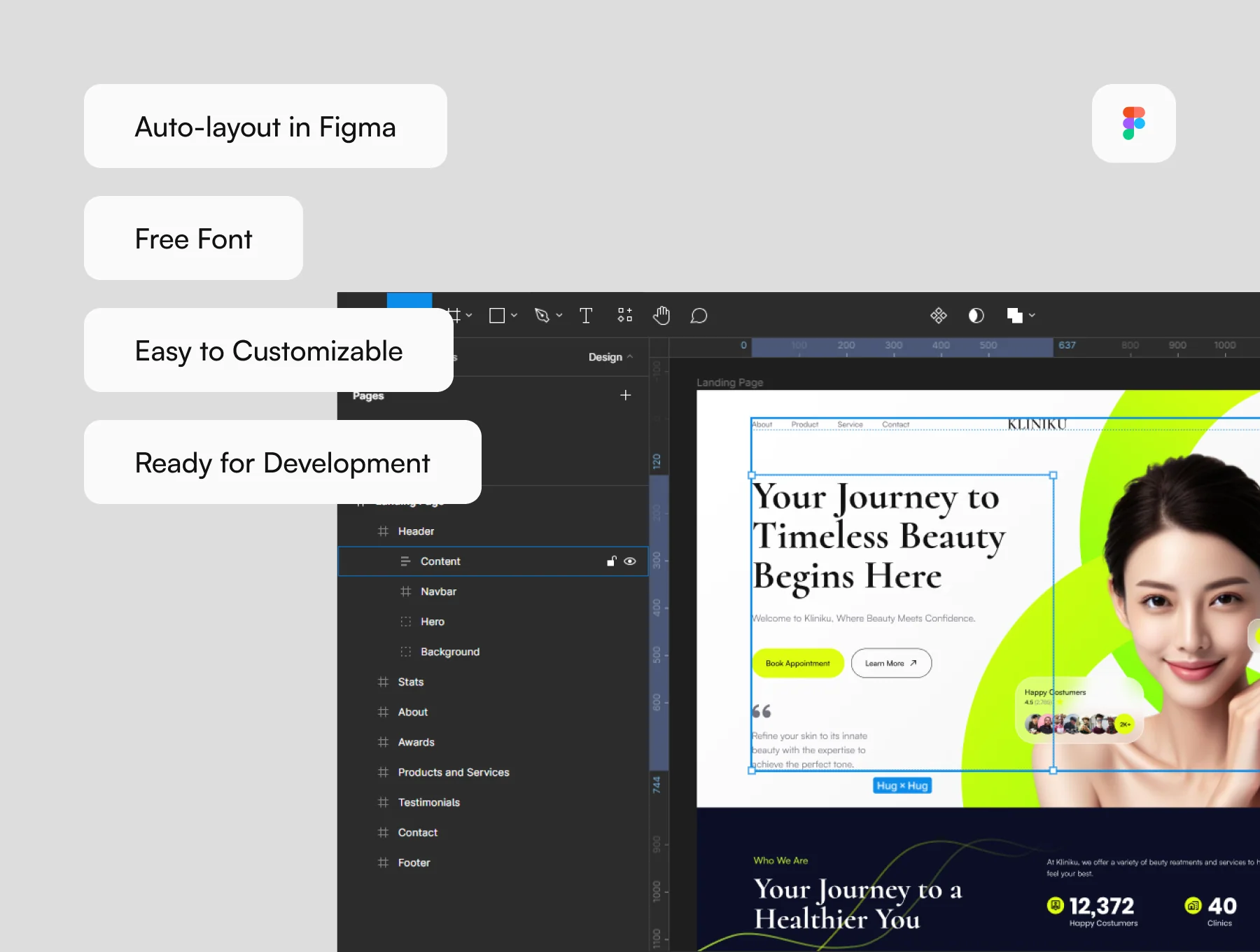Click the Contact link in page navbar
This screenshot has width=1260, height=952.
tap(895, 424)
